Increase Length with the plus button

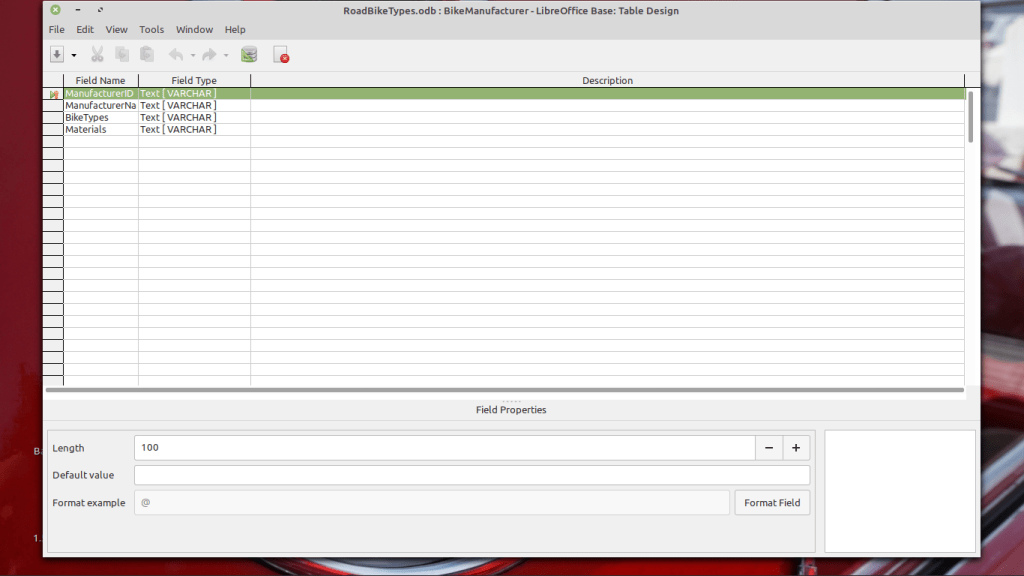coord(796,448)
